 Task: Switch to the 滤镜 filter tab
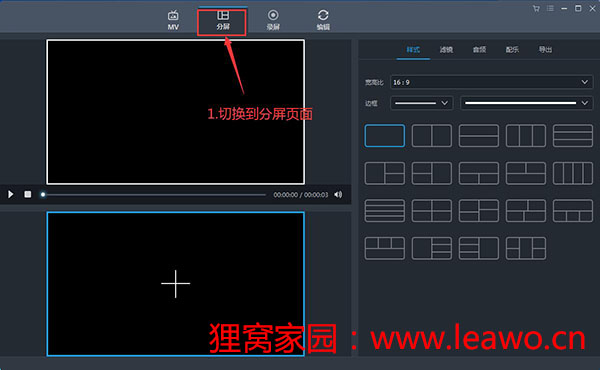coord(446,50)
